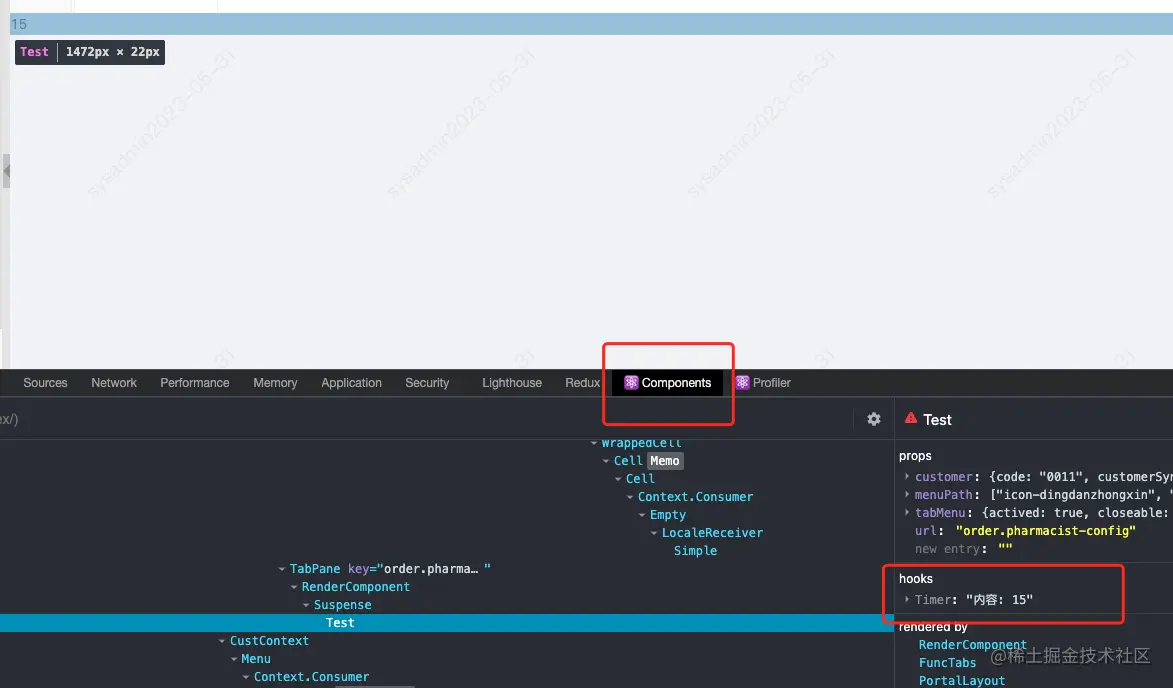Select the Empty component in tree
This screenshot has width=1173, height=688.
tap(667, 515)
